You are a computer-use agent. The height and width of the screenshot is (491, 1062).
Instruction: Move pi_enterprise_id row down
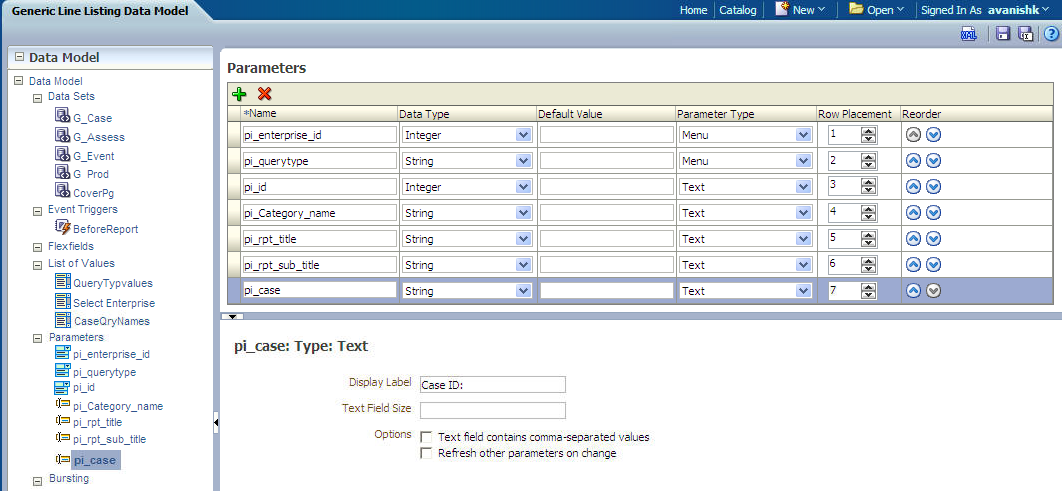click(x=933, y=135)
